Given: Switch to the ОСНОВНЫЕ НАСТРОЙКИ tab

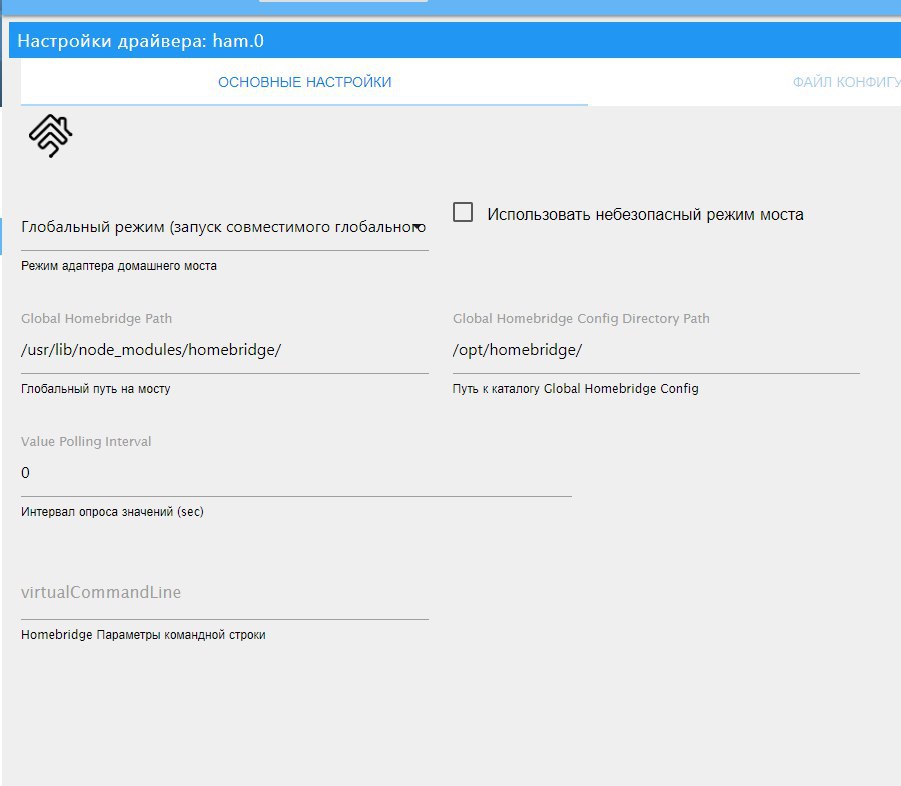Looking at the screenshot, I should 305,82.
